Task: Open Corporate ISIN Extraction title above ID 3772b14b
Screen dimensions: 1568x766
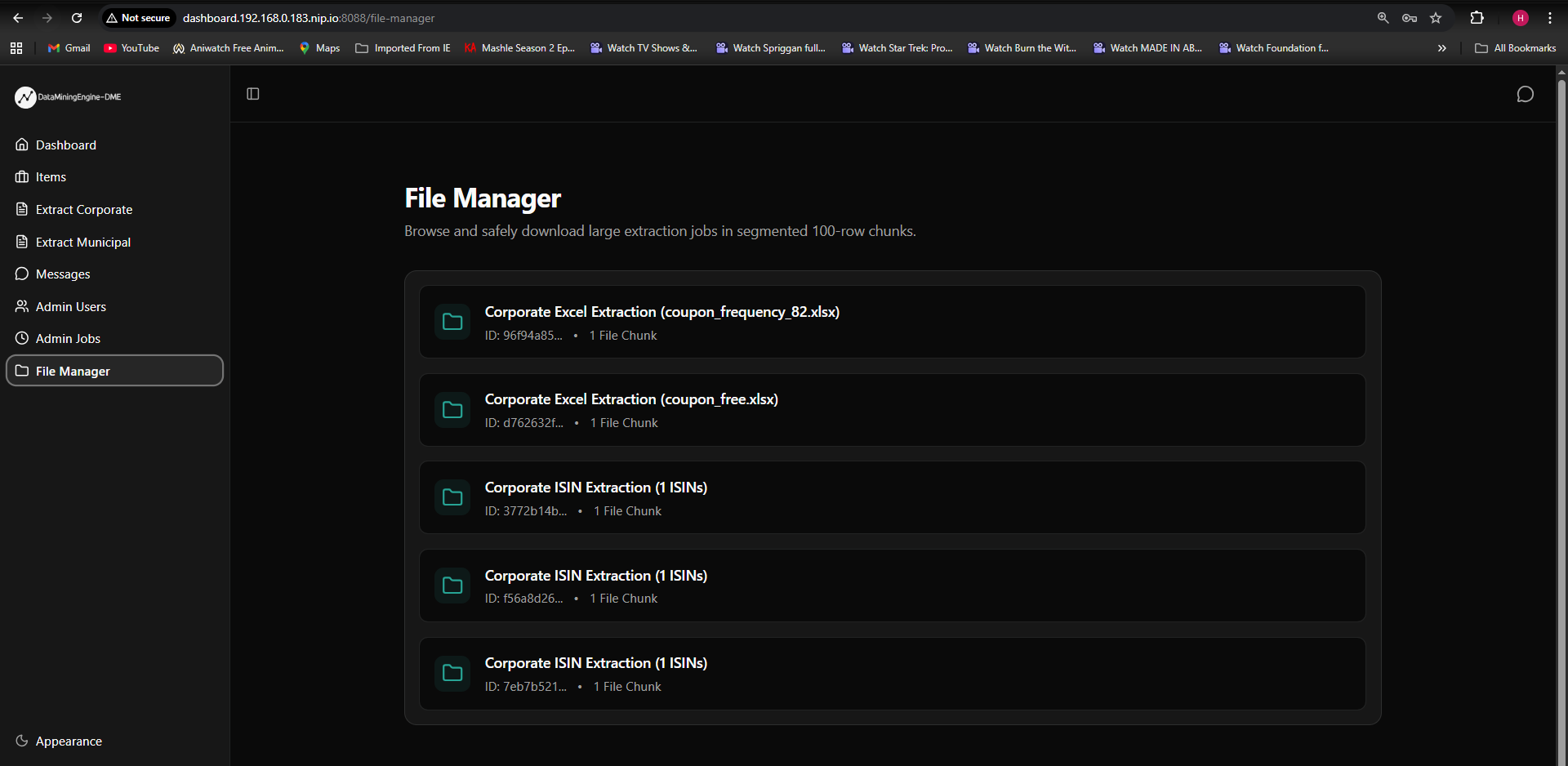Action: tap(596, 488)
